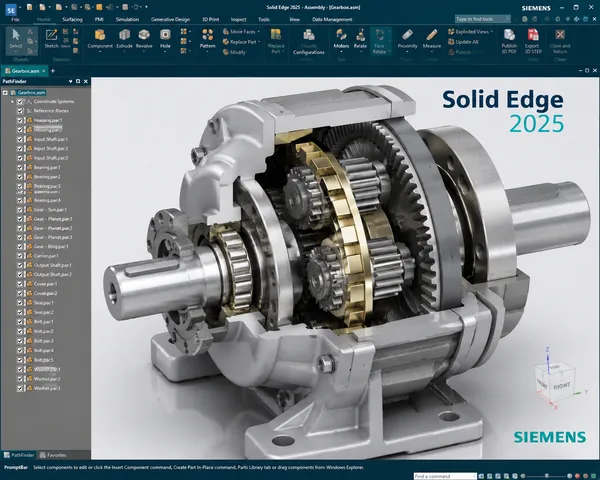Viewport: 600px width, 480px height.
Task: Open the Motors tool
Action: (341, 39)
